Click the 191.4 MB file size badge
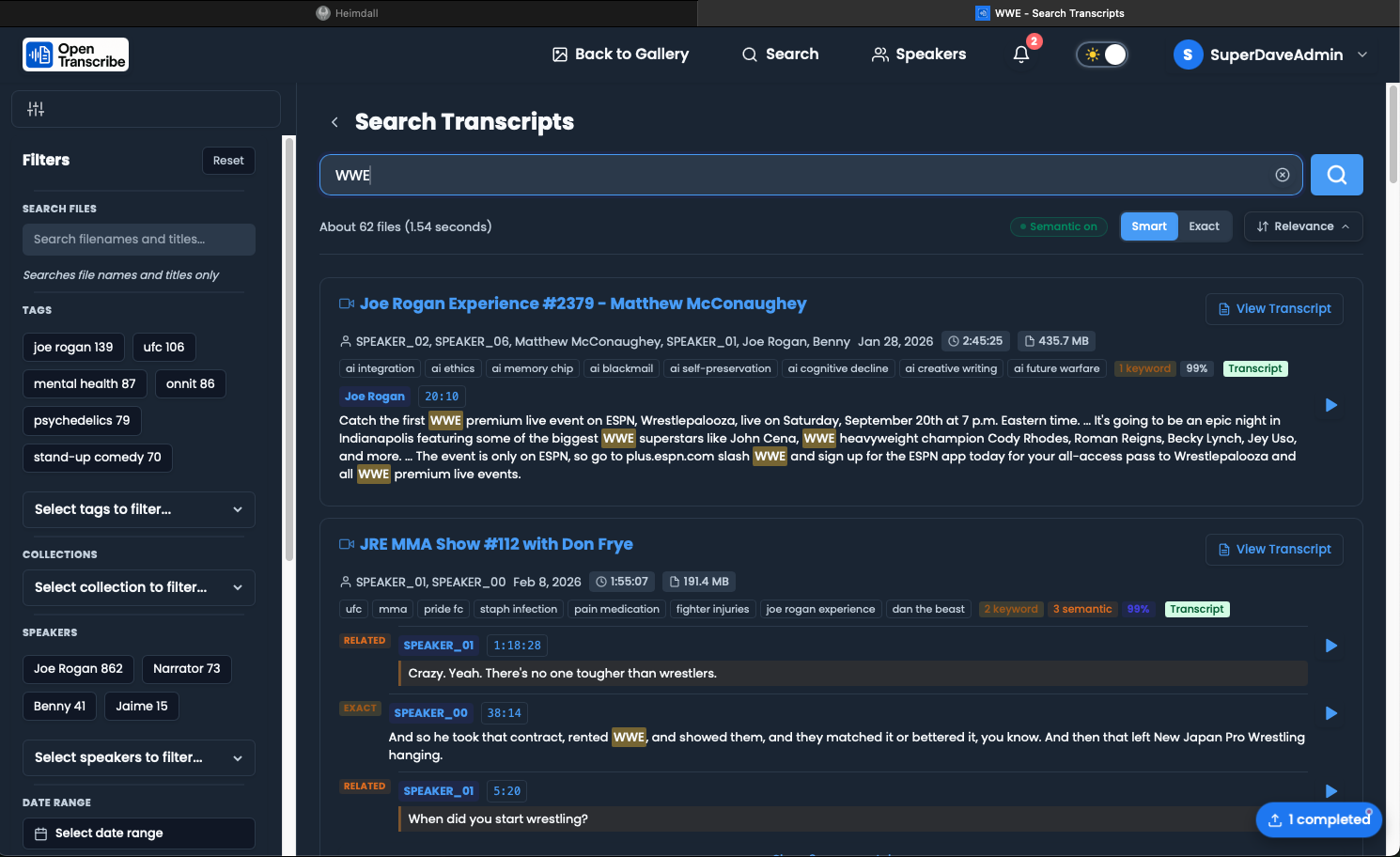 (x=699, y=582)
